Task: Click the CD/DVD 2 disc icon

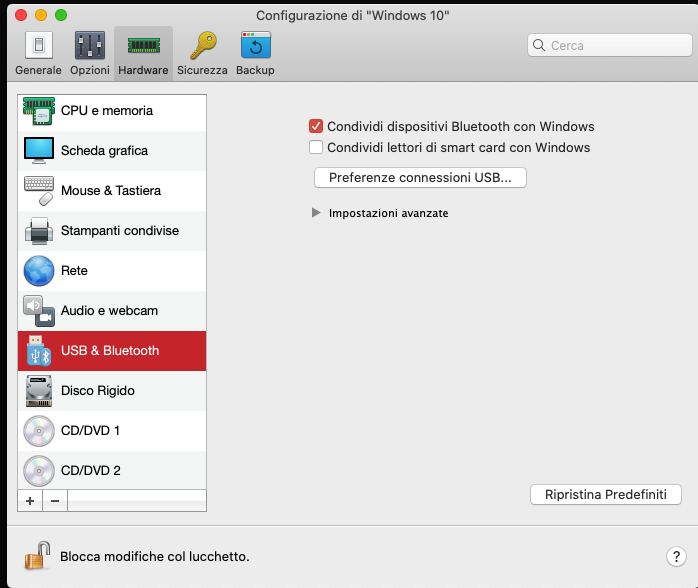Action: (39, 471)
